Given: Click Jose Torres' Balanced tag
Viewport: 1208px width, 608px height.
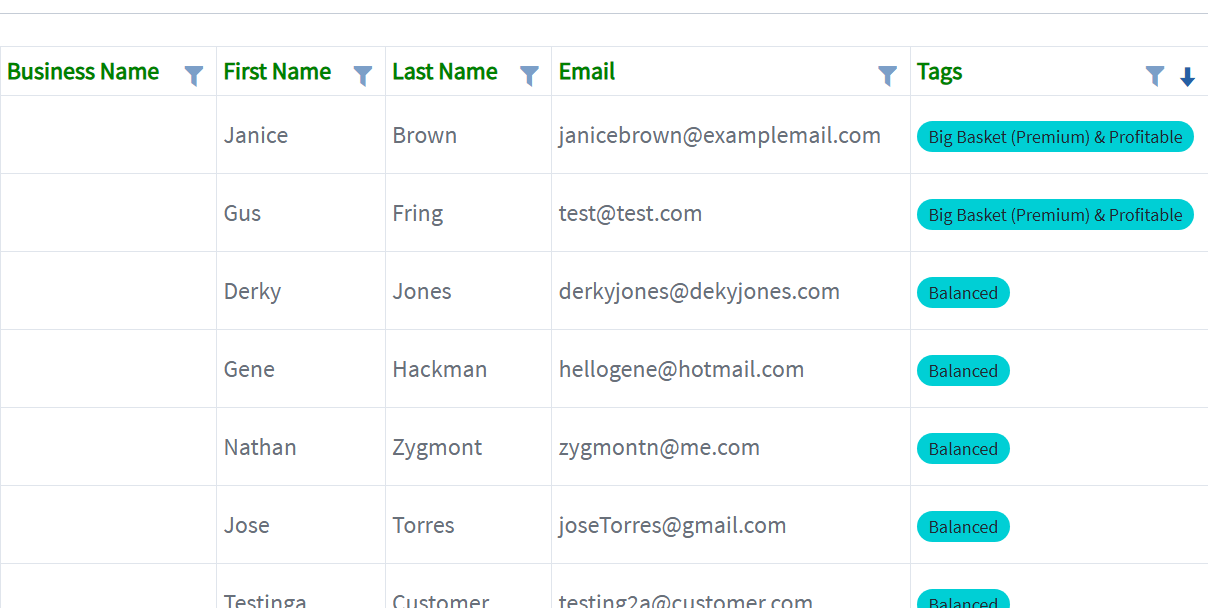Looking at the screenshot, I should [x=963, y=527].
